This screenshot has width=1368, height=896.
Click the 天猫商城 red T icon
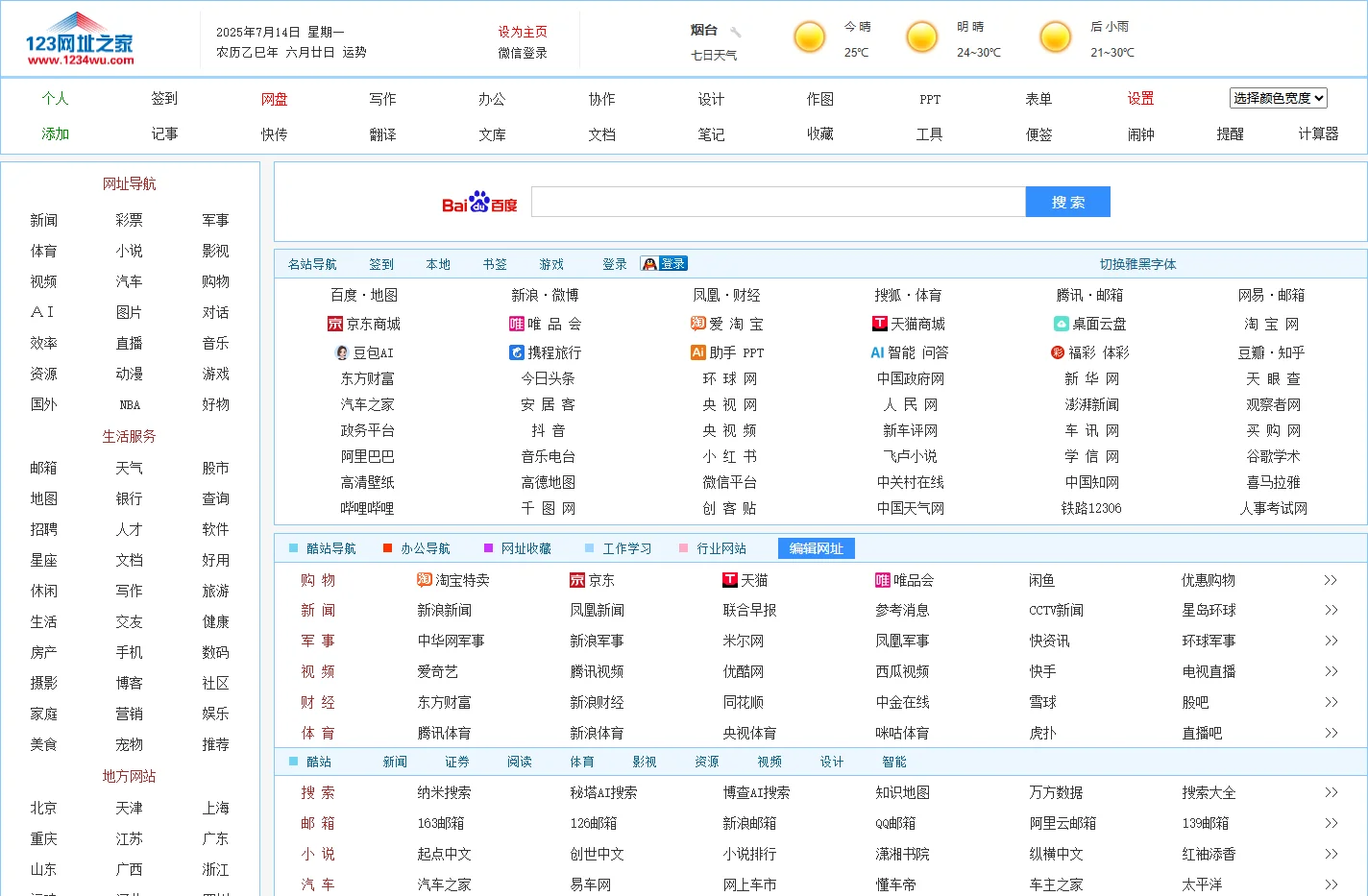[880, 324]
